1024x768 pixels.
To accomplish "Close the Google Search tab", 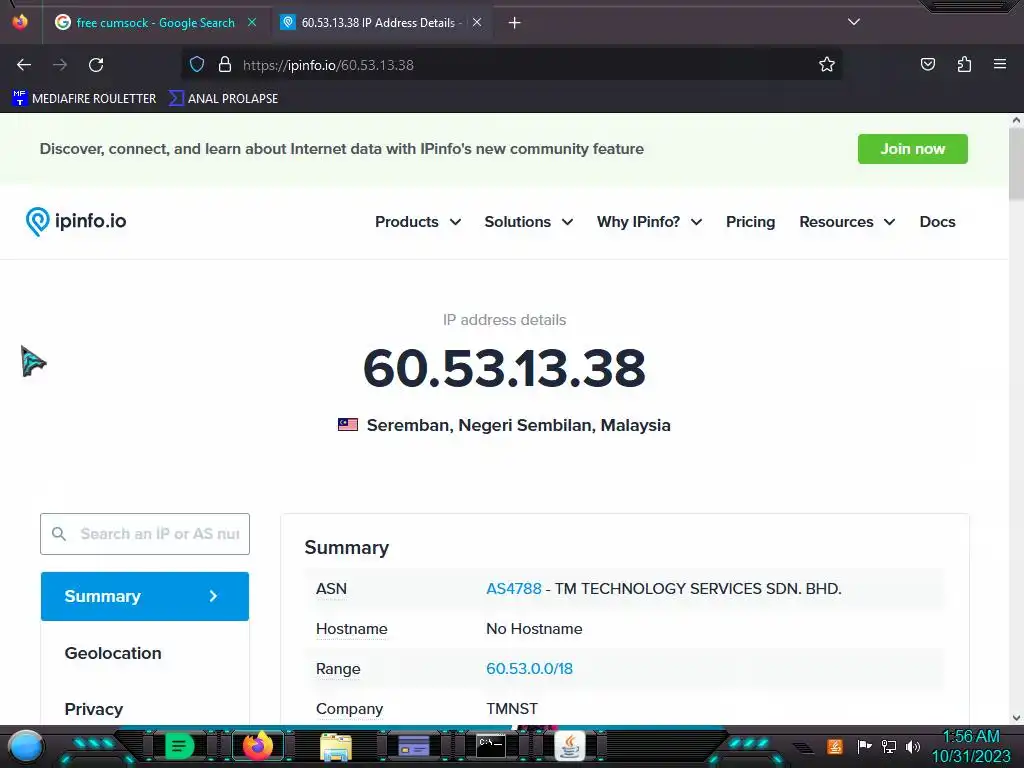I will 252,22.
